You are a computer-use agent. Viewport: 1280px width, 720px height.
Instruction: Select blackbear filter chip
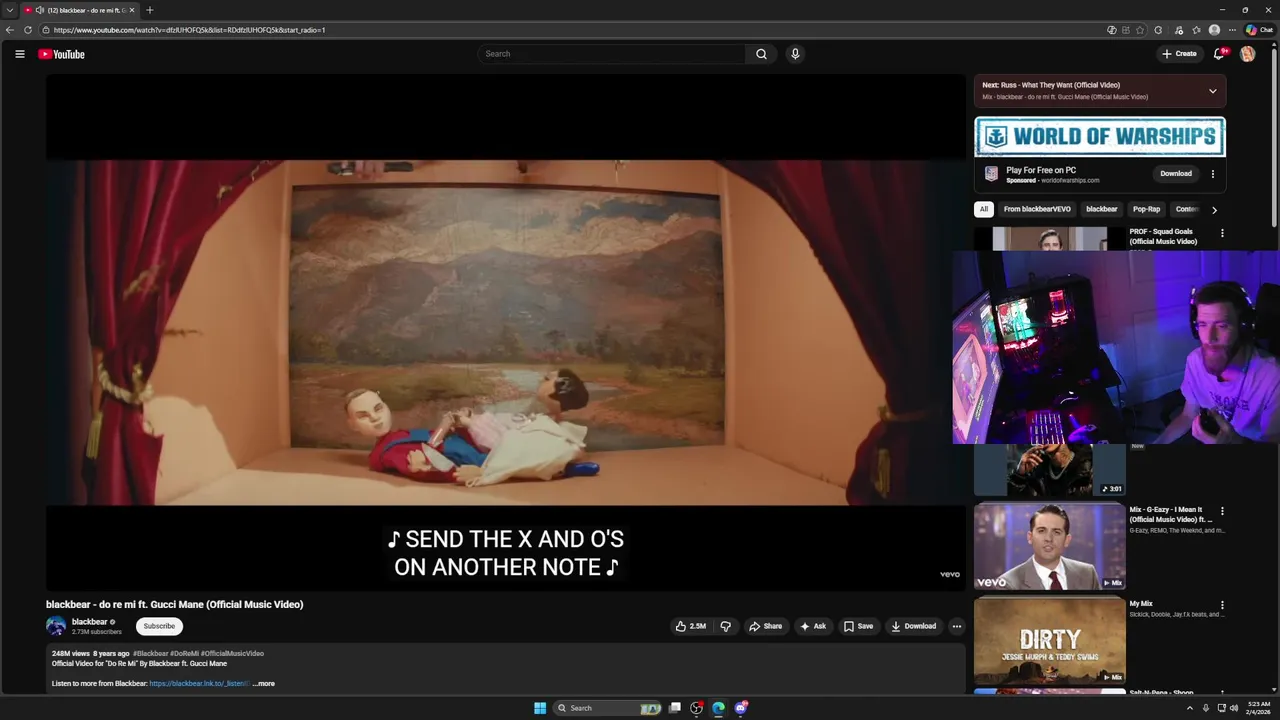[1101, 210]
